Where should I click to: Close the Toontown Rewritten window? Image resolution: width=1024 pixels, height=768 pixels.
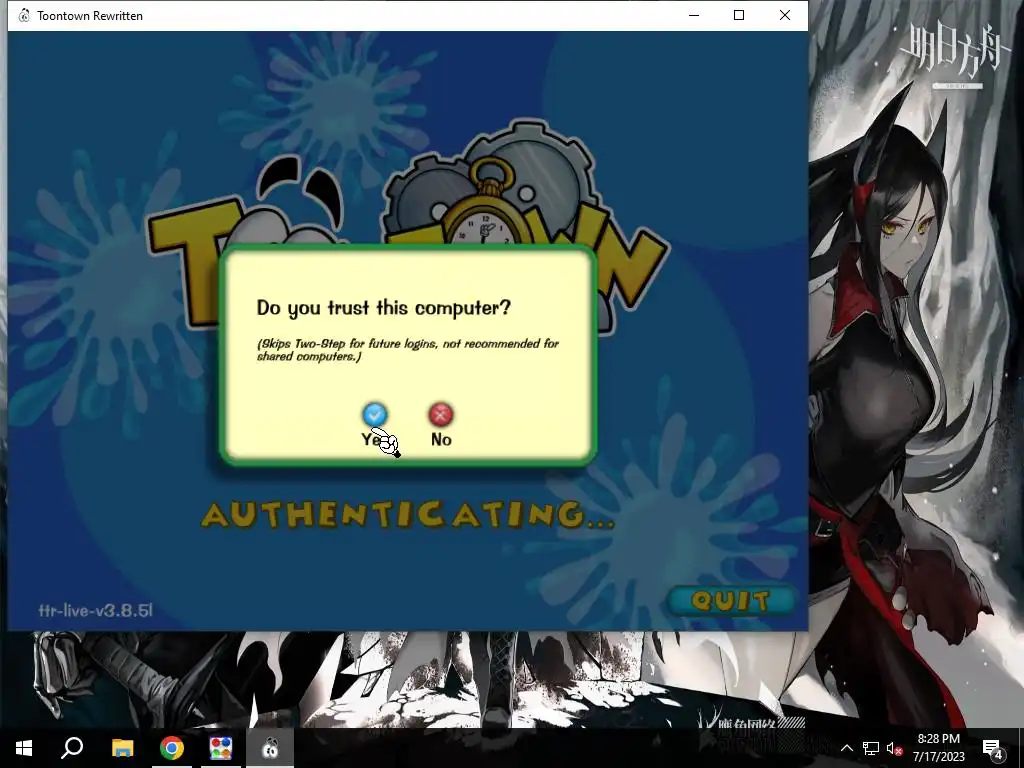(x=785, y=15)
